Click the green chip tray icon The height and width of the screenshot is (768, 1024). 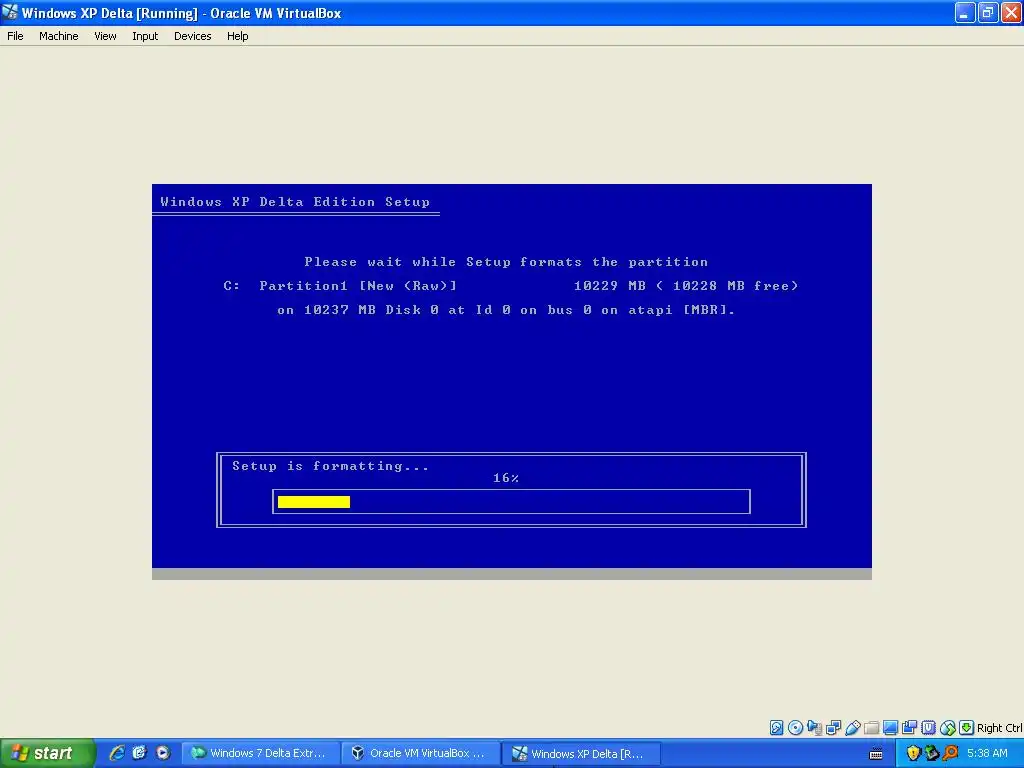(932, 753)
